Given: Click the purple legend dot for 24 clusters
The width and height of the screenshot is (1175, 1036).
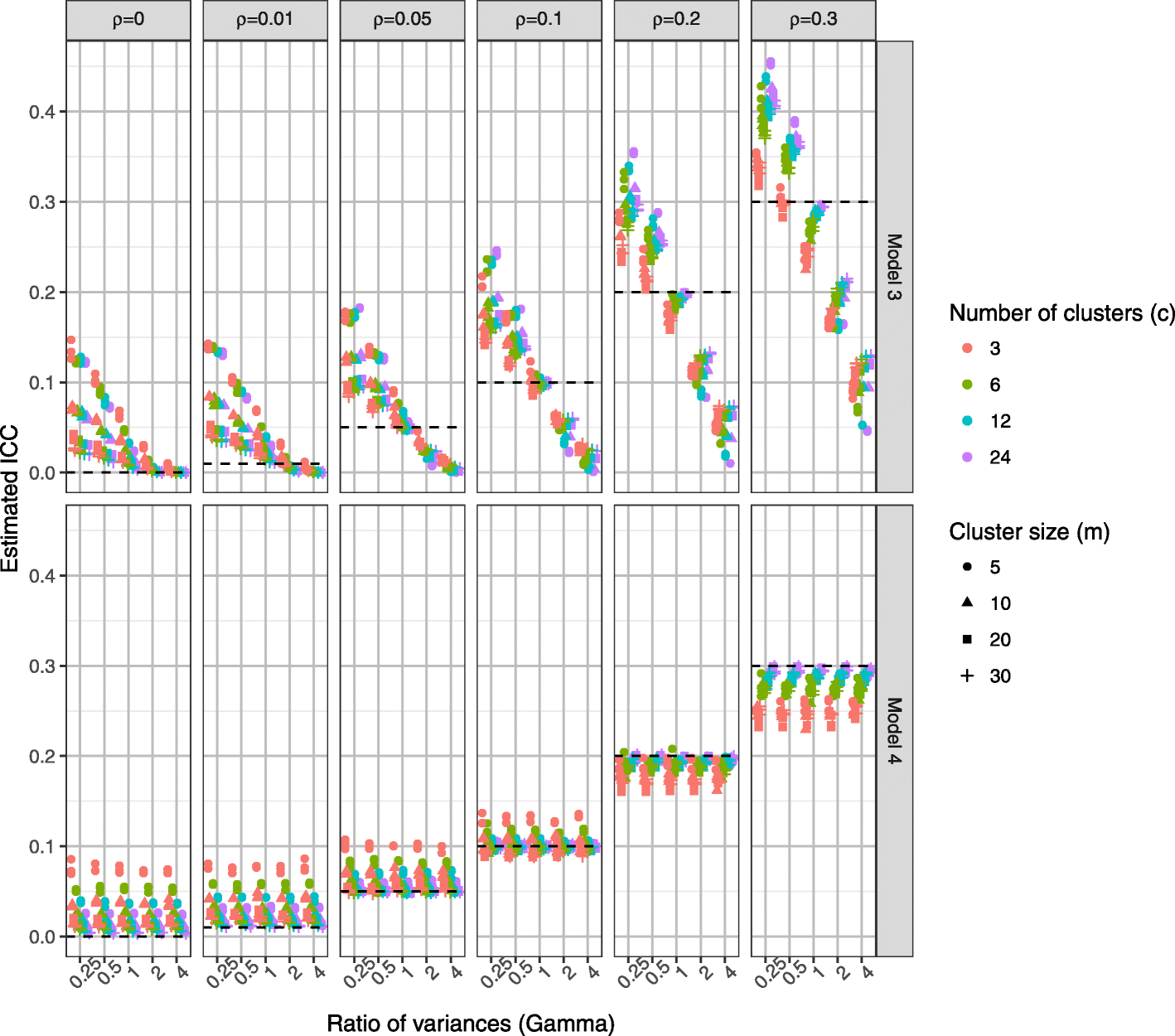Looking at the screenshot, I should pyautogui.click(x=967, y=457).
